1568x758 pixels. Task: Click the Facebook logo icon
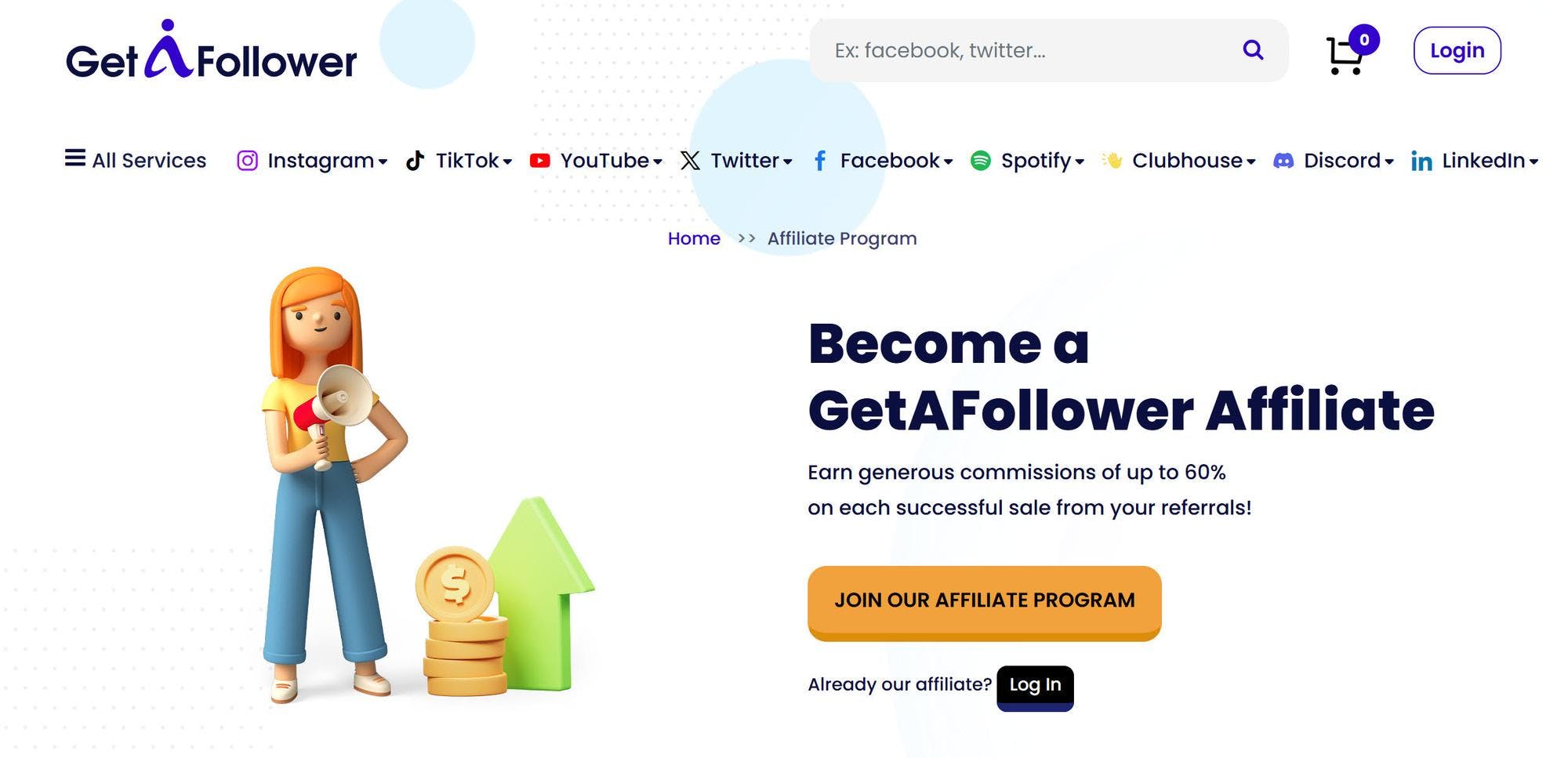[820, 161]
